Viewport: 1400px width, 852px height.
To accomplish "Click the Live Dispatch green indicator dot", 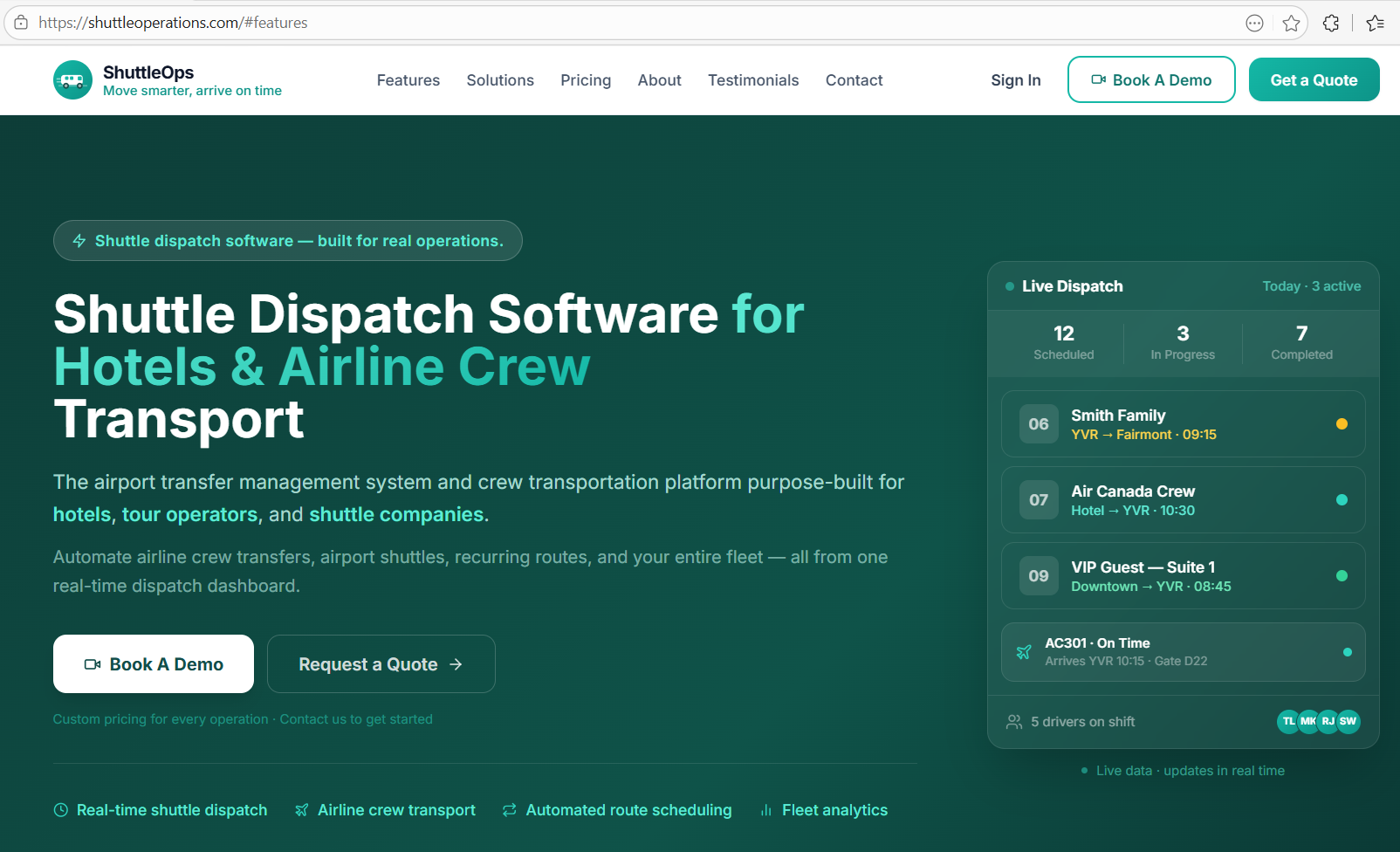I will [1010, 286].
